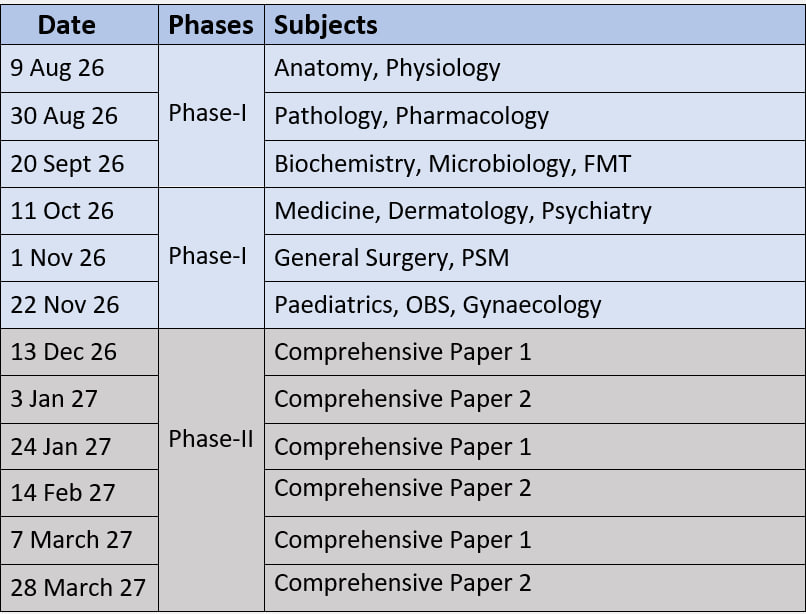Click the Phase-II merged cell
The width and height of the screenshot is (806, 614).
click(212, 470)
